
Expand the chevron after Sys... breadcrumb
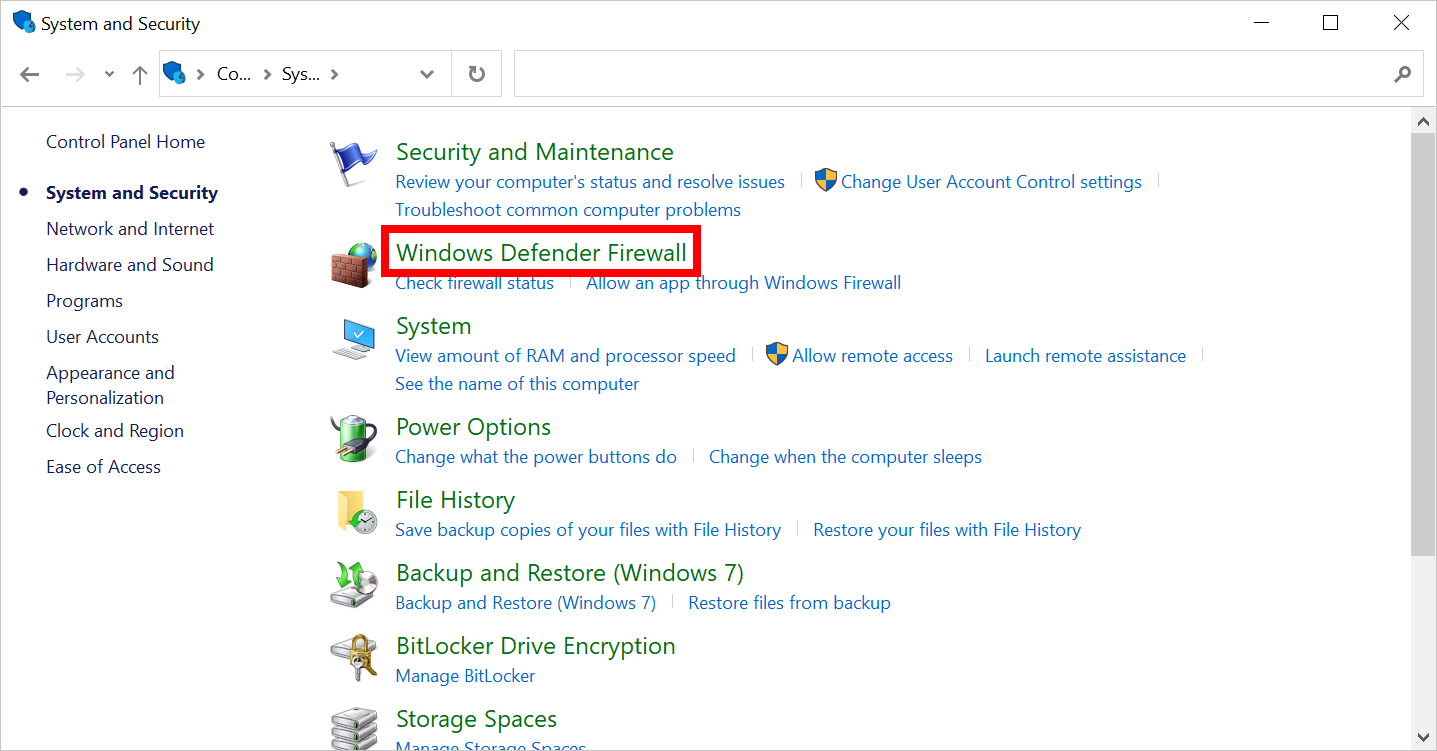click(x=334, y=75)
